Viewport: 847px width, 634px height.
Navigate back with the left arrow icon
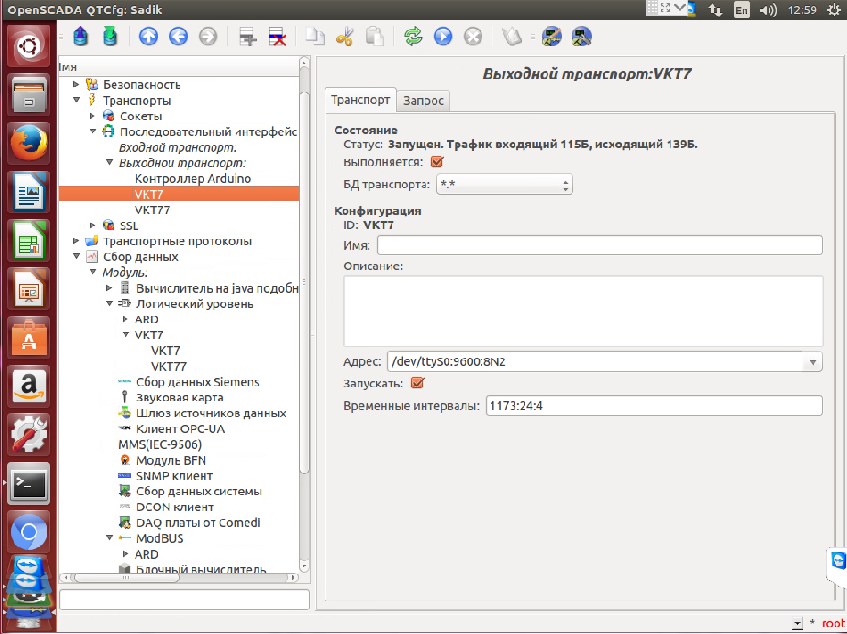click(178, 37)
